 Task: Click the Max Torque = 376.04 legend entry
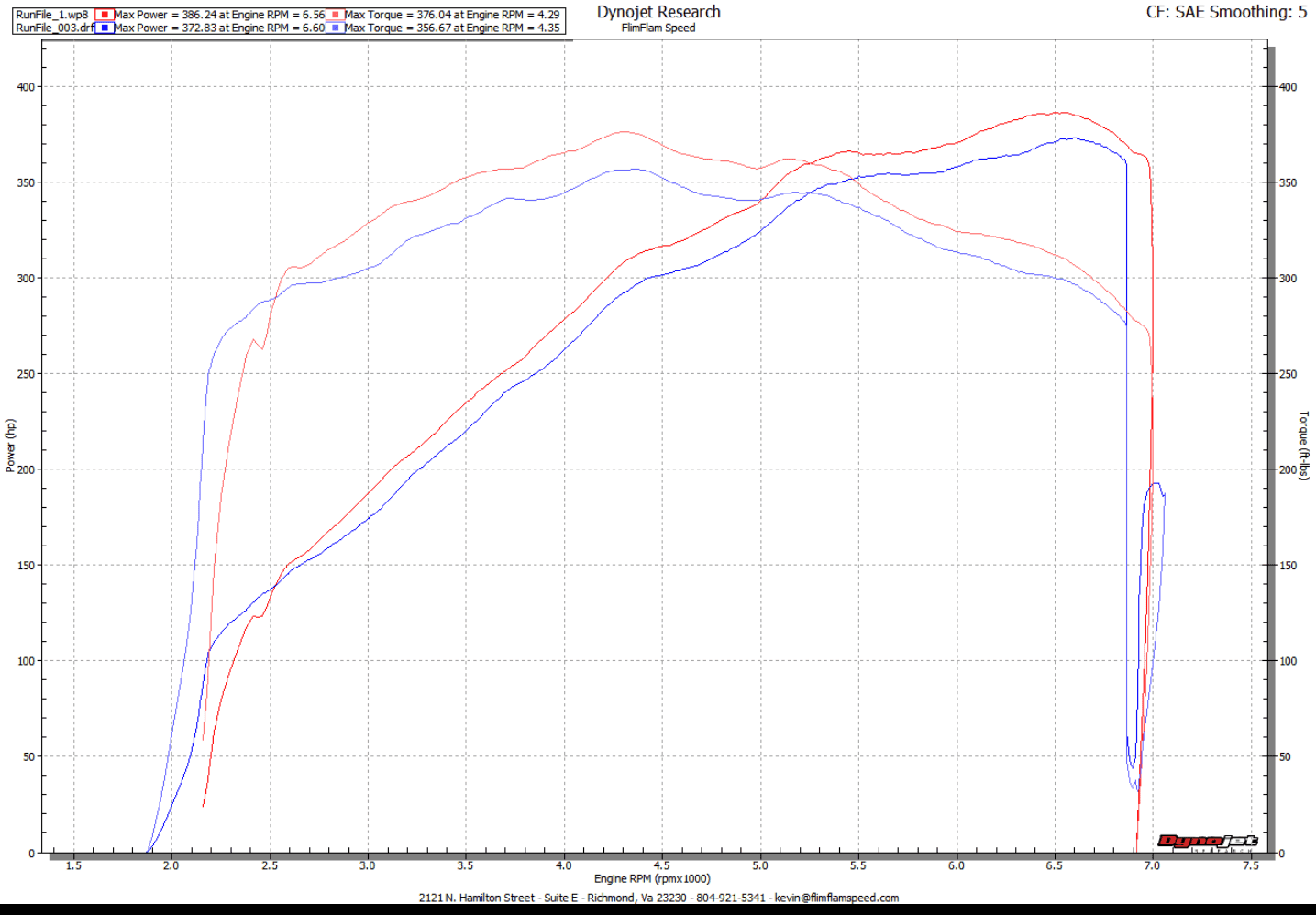click(x=452, y=15)
